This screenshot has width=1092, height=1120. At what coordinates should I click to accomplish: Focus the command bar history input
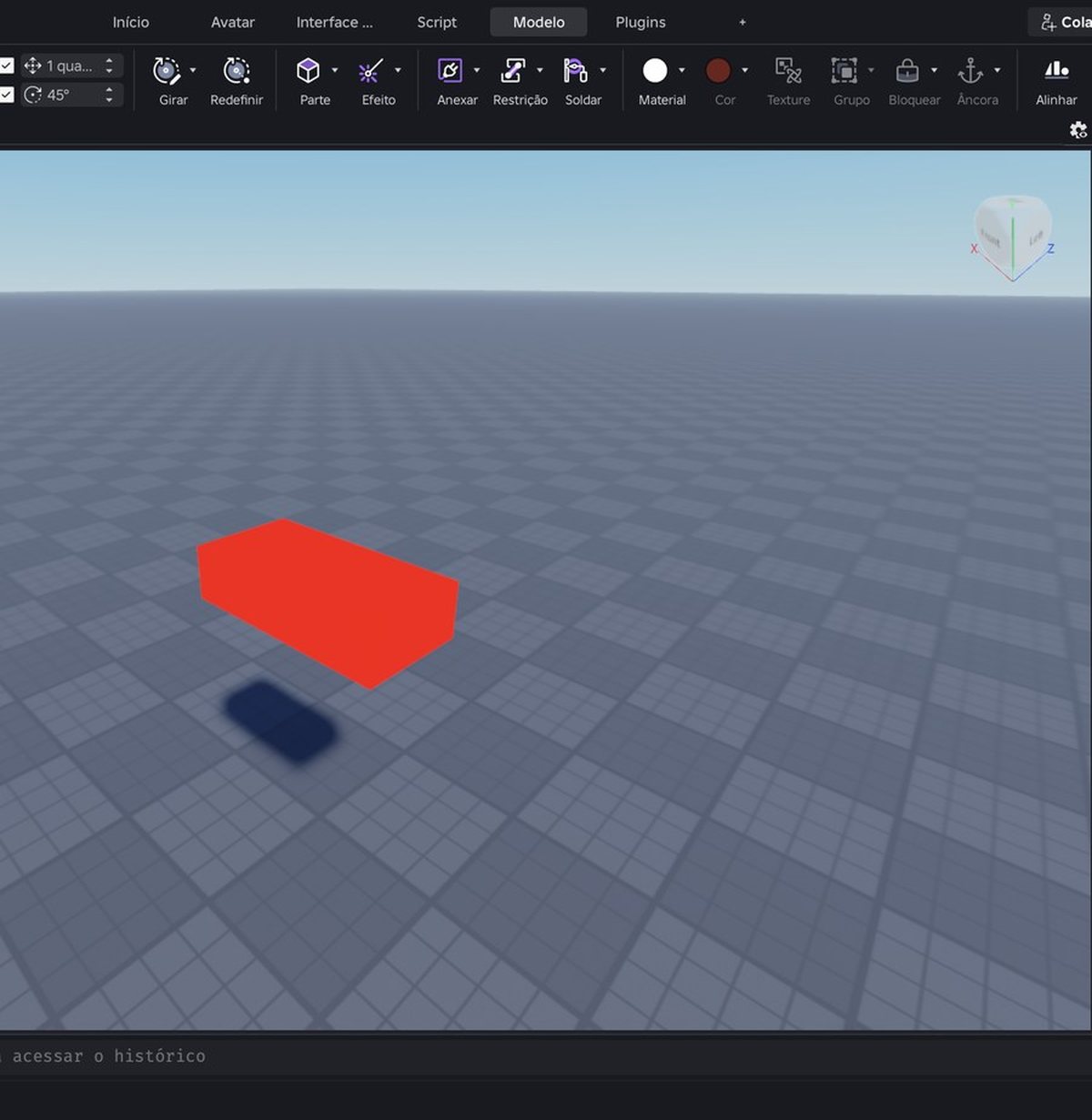[x=546, y=1056]
